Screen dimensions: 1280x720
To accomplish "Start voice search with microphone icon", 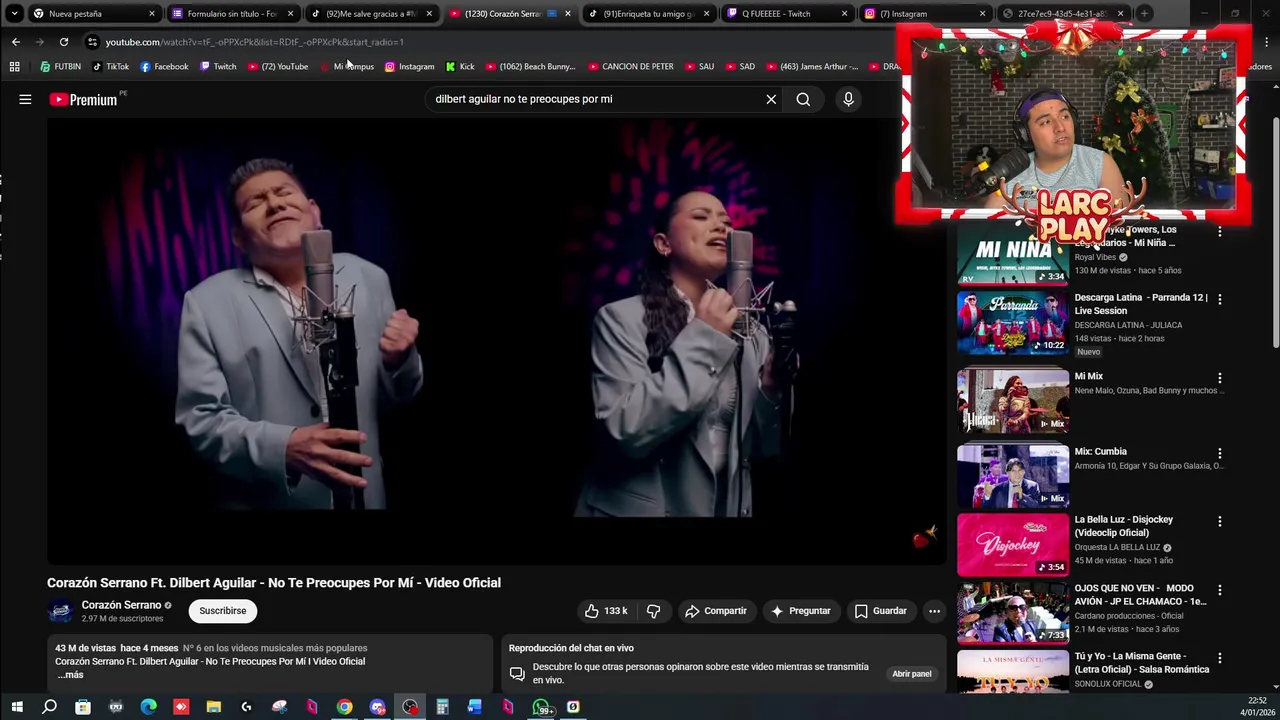I will (848, 99).
